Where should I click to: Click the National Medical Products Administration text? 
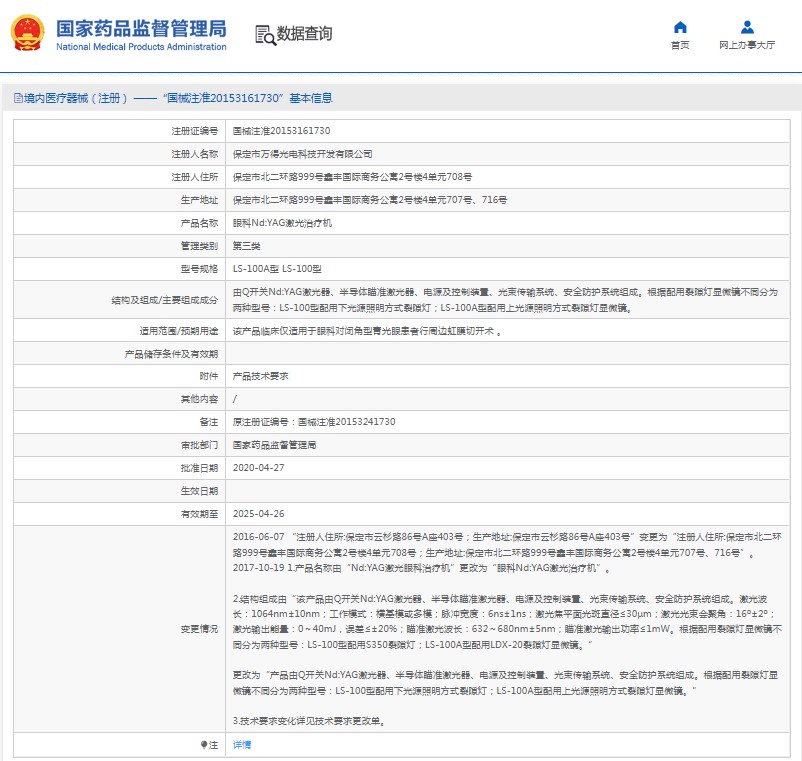(x=140, y=47)
